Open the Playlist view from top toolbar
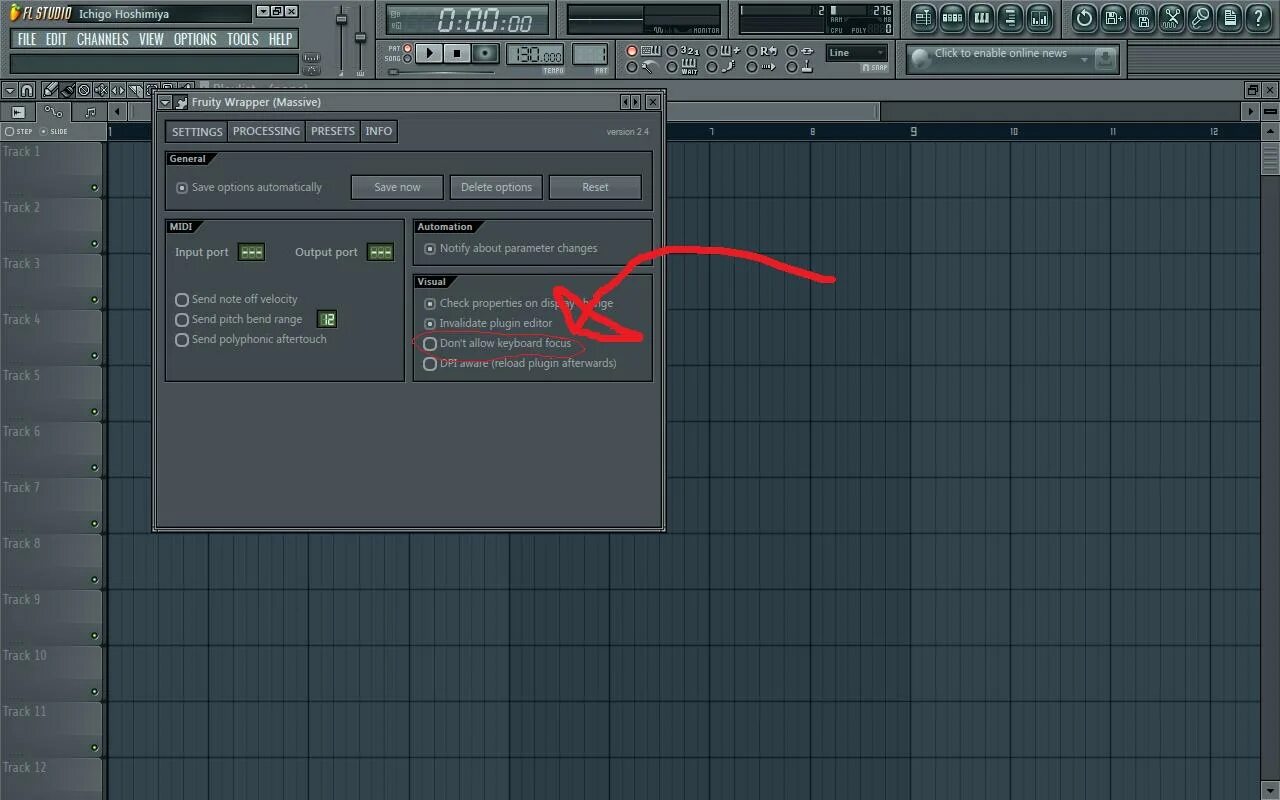 coord(921,18)
